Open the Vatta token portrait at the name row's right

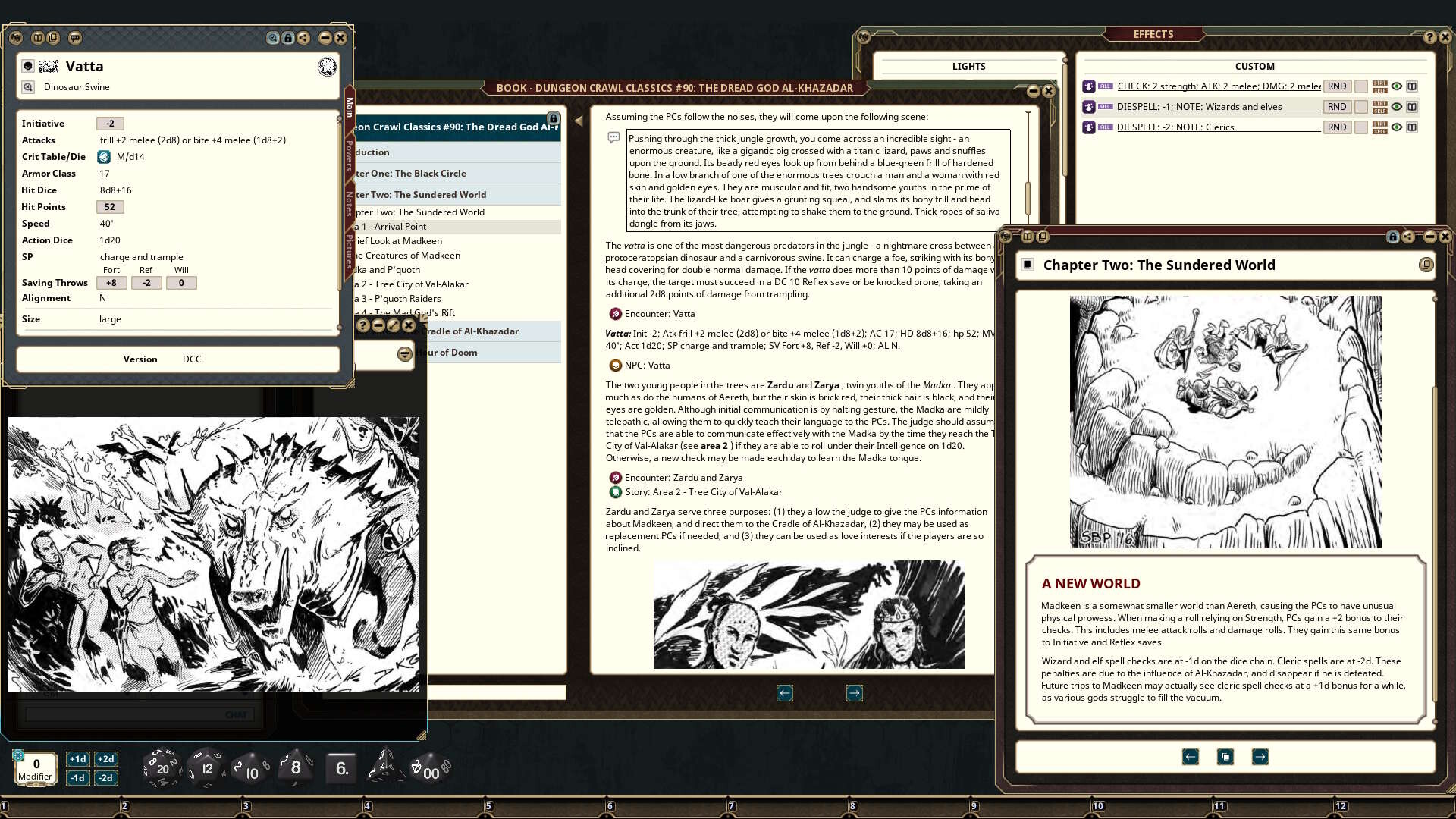click(327, 67)
